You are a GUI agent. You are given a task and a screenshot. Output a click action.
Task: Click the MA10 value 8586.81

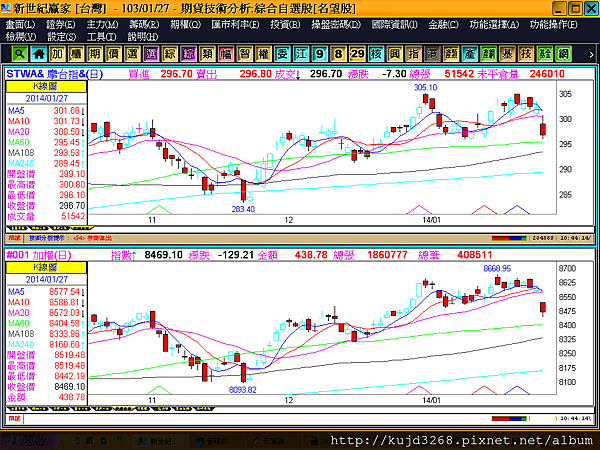64,302
